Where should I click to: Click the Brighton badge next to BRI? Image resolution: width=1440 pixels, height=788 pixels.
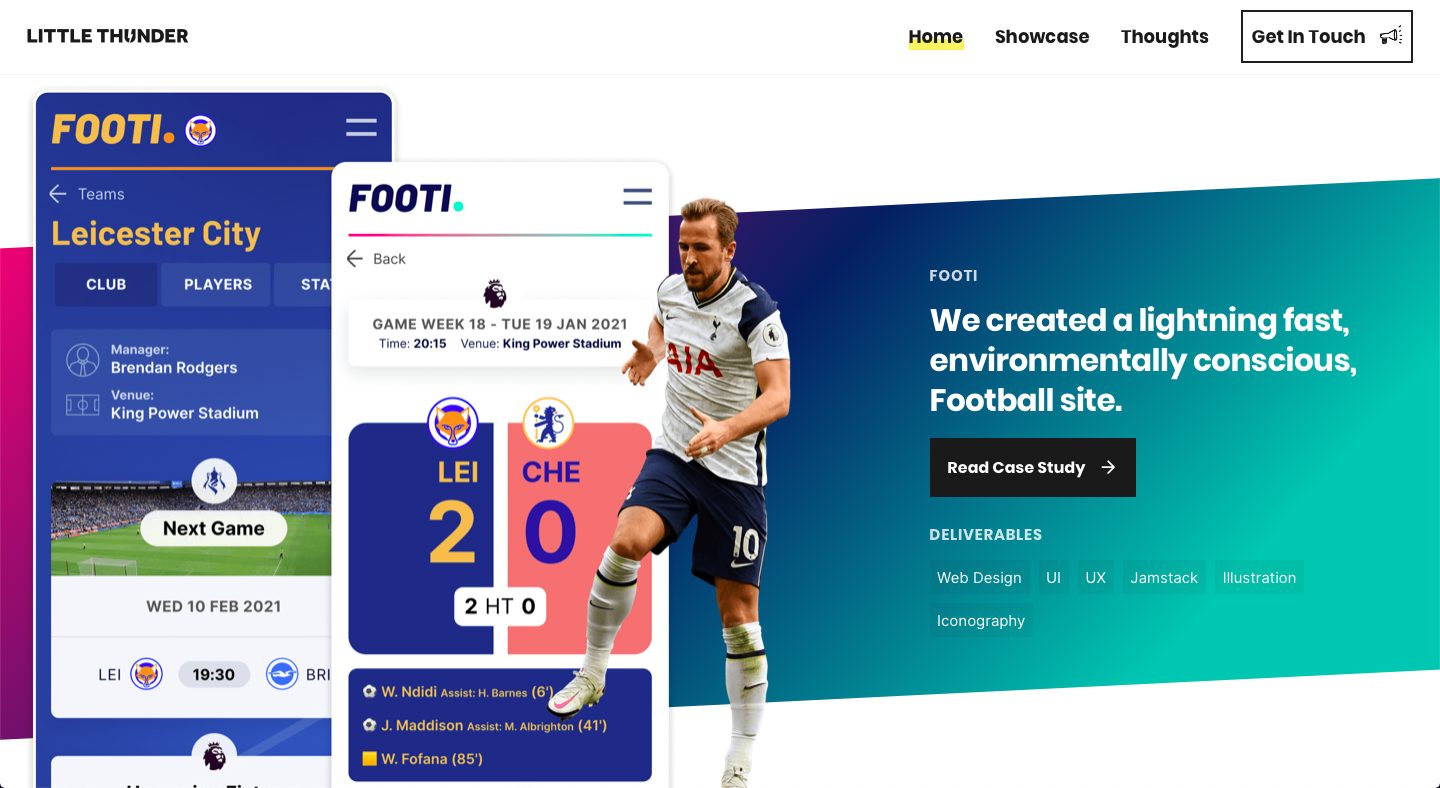tap(282, 674)
